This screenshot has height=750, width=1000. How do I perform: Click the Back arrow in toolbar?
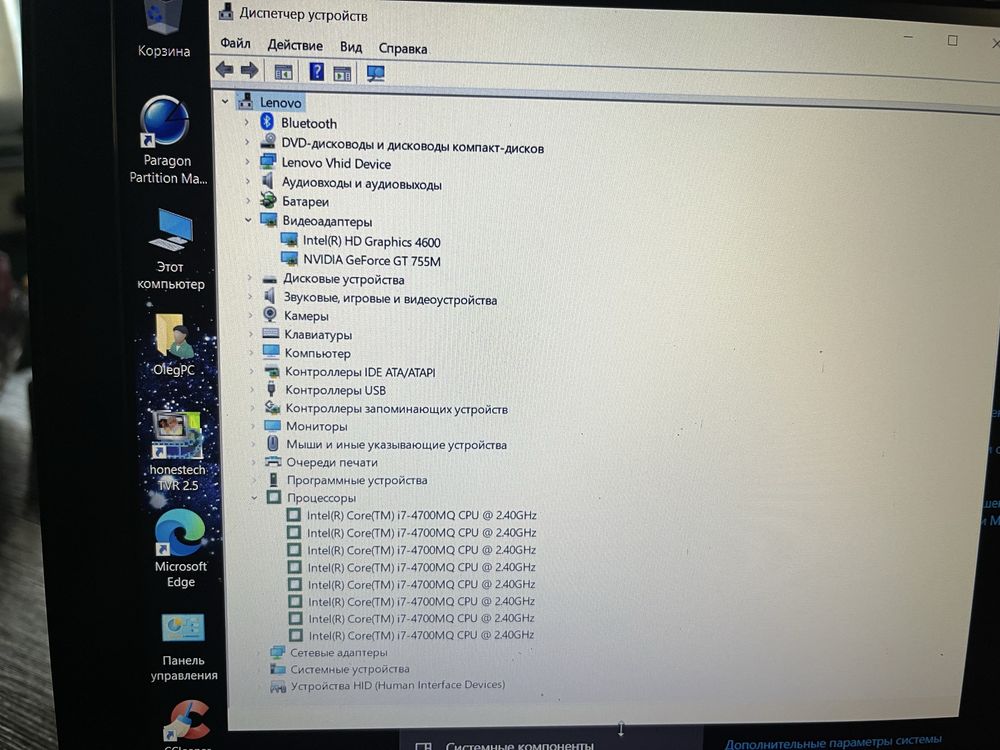[x=224, y=69]
